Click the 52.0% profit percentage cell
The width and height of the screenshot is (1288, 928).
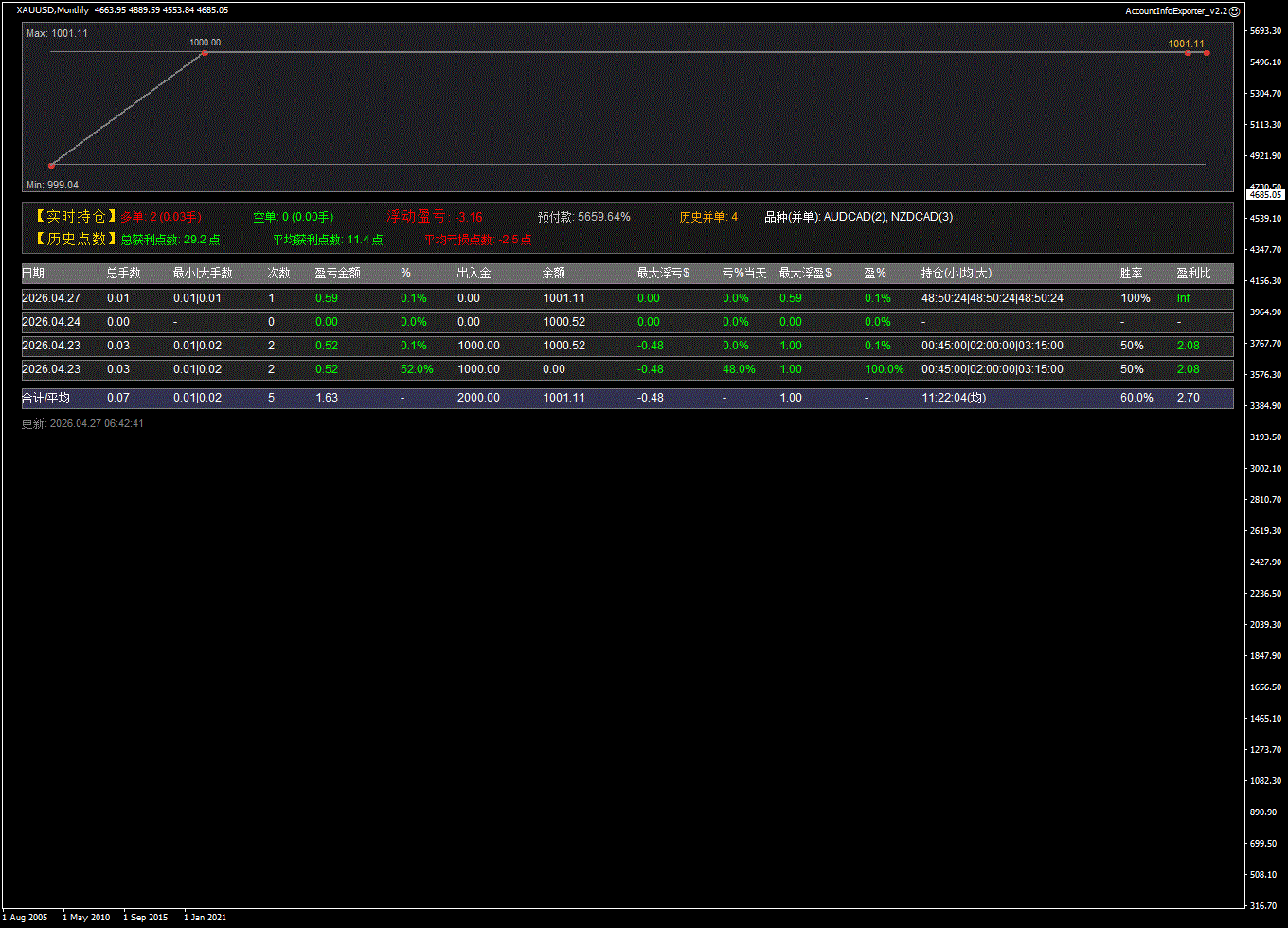(x=417, y=369)
